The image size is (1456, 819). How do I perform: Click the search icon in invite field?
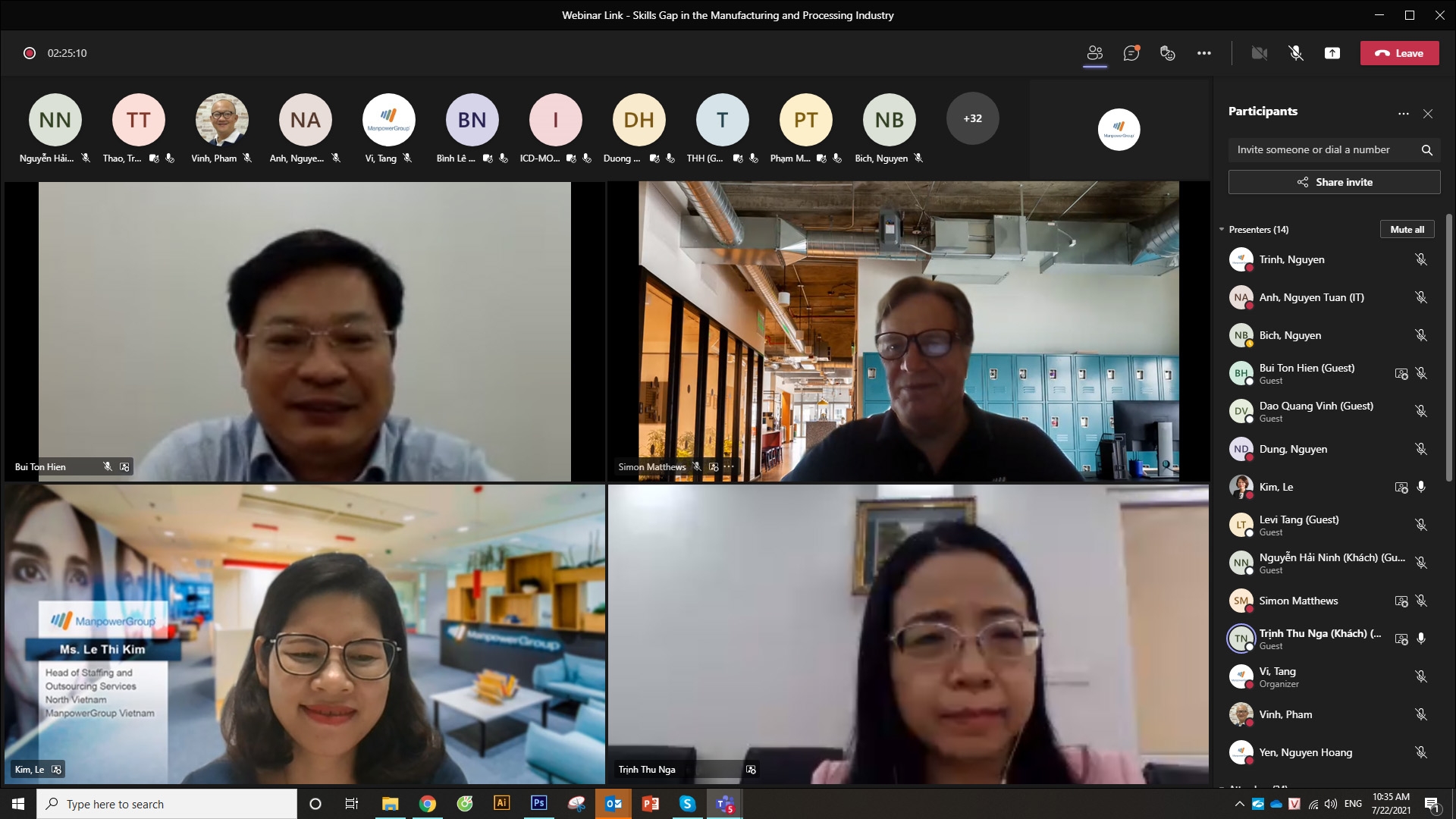[1426, 150]
